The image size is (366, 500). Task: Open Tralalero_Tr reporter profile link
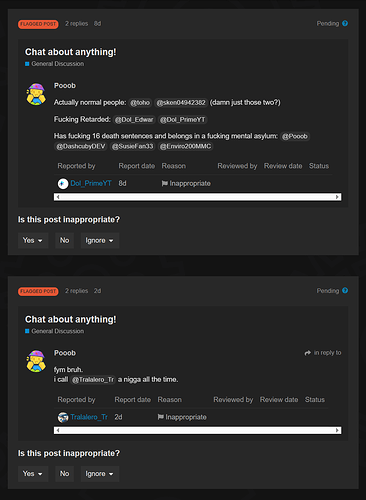89,417
